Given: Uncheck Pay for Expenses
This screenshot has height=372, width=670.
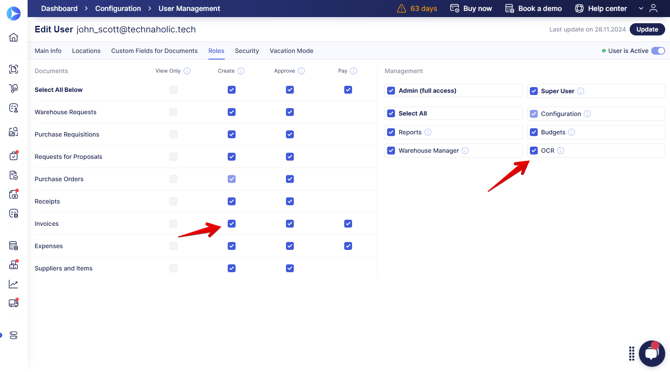Looking at the screenshot, I should (x=348, y=246).
